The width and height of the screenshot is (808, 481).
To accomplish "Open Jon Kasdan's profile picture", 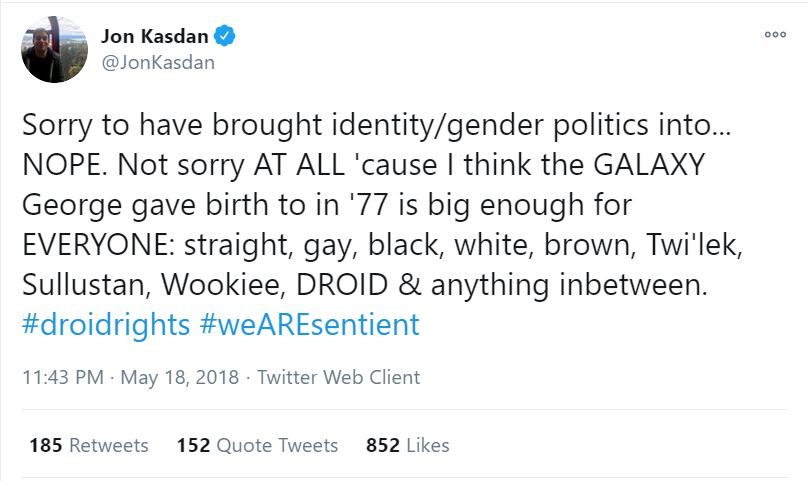I will click(x=54, y=49).
